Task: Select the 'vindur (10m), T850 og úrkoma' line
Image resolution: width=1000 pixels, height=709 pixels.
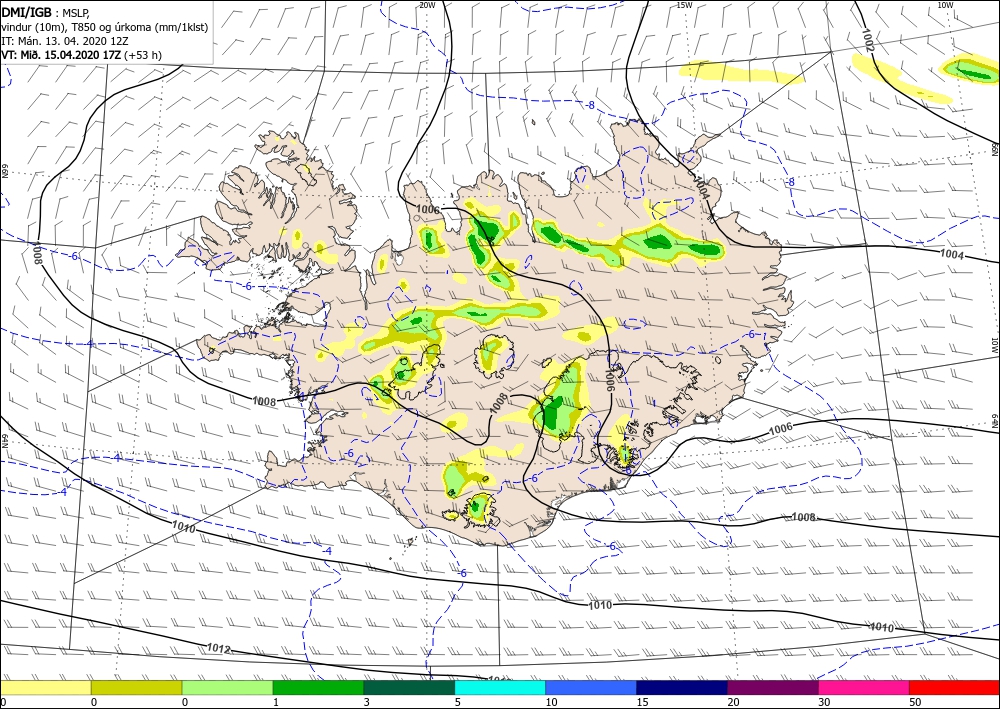Action: pyautogui.click(x=105, y=27)
